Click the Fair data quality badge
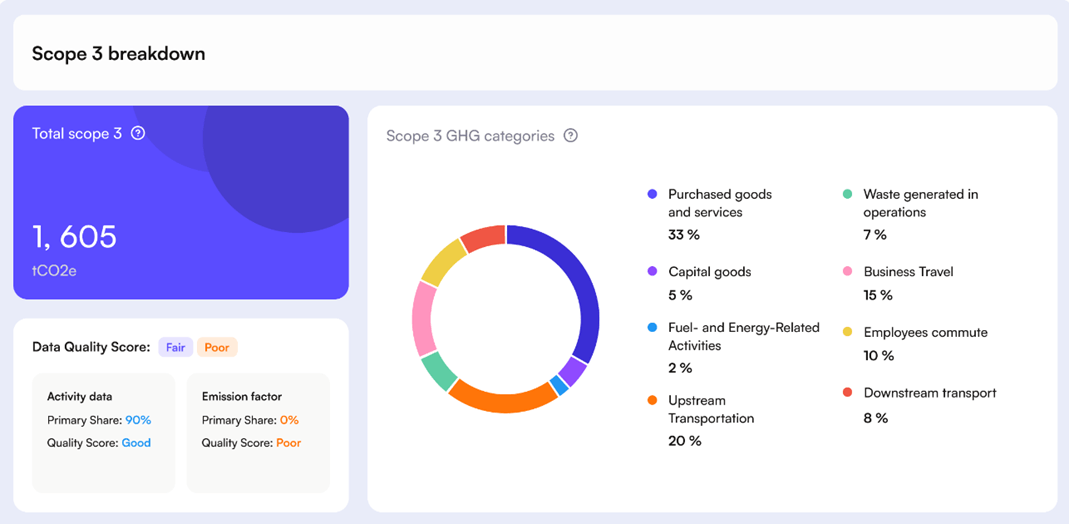The height and width of the screenshot is (524, 1069). click(175, 348)
